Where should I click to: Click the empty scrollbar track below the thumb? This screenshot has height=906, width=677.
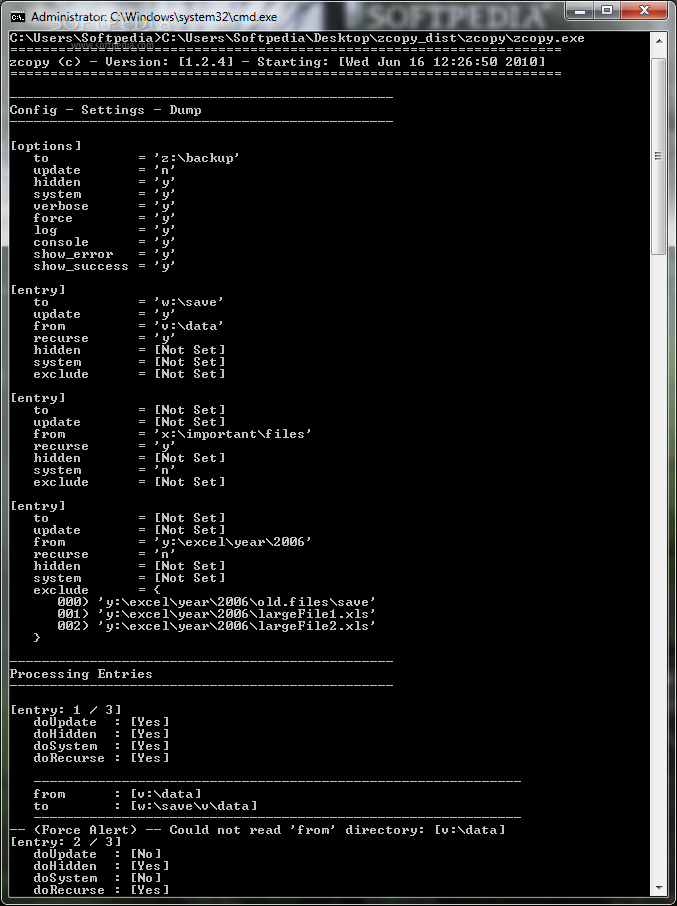(659, 565)
